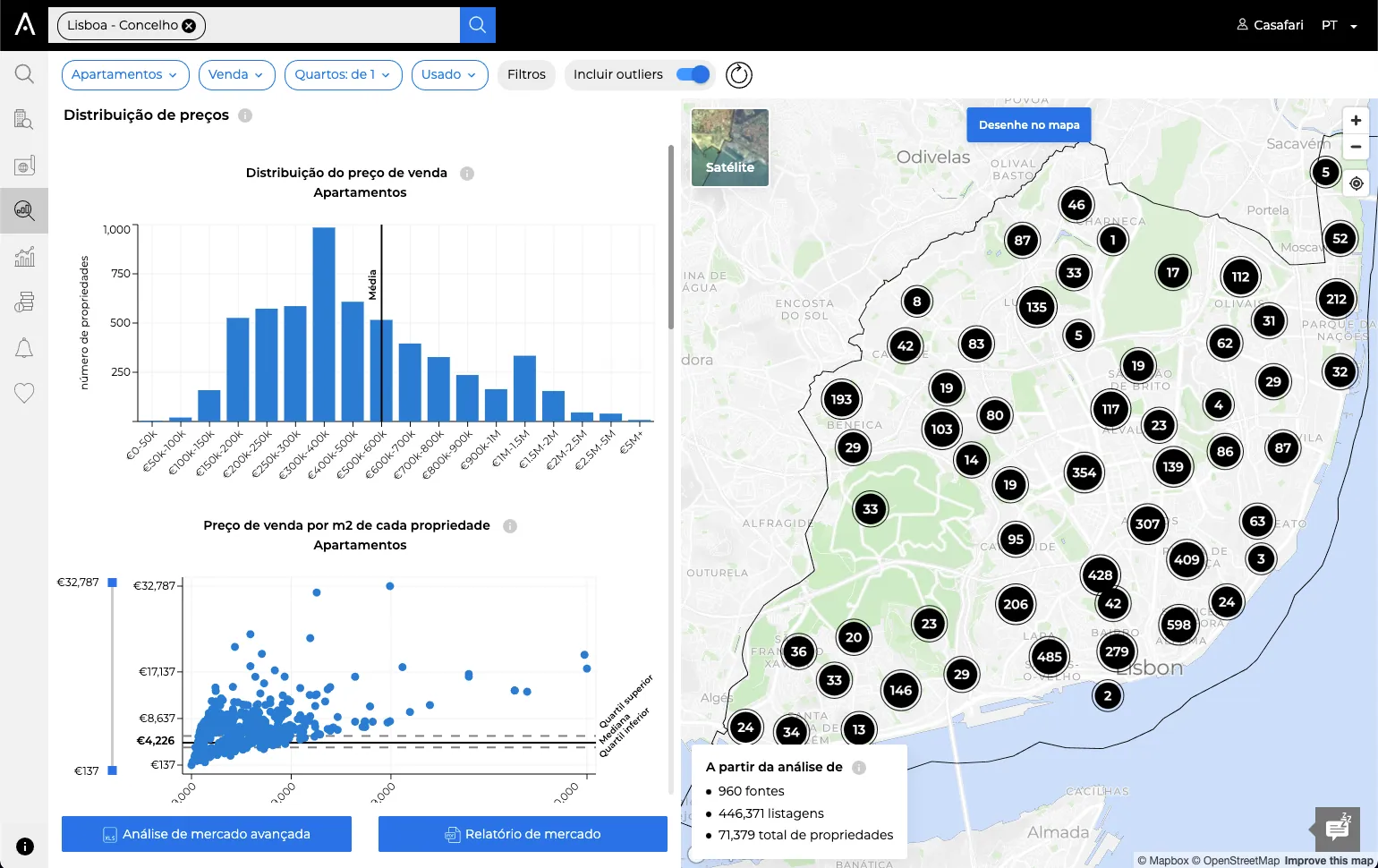The width and height of the screenshot is (1378, 868).
Task: Open the chat support widget
Action: point(1338,830)
